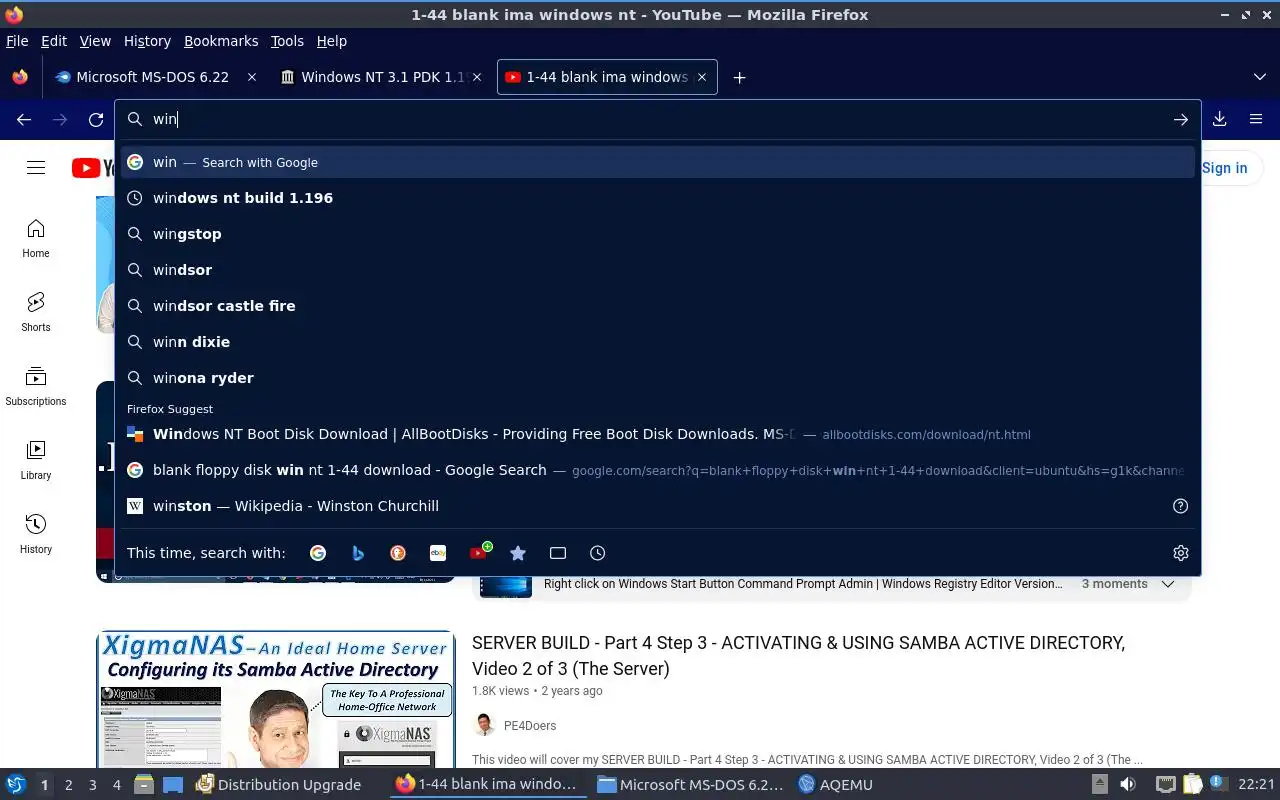Screen dimensions: 1280x800
Task: Click the Go arrow in the address bar
Action: [x=1181, y=119]
